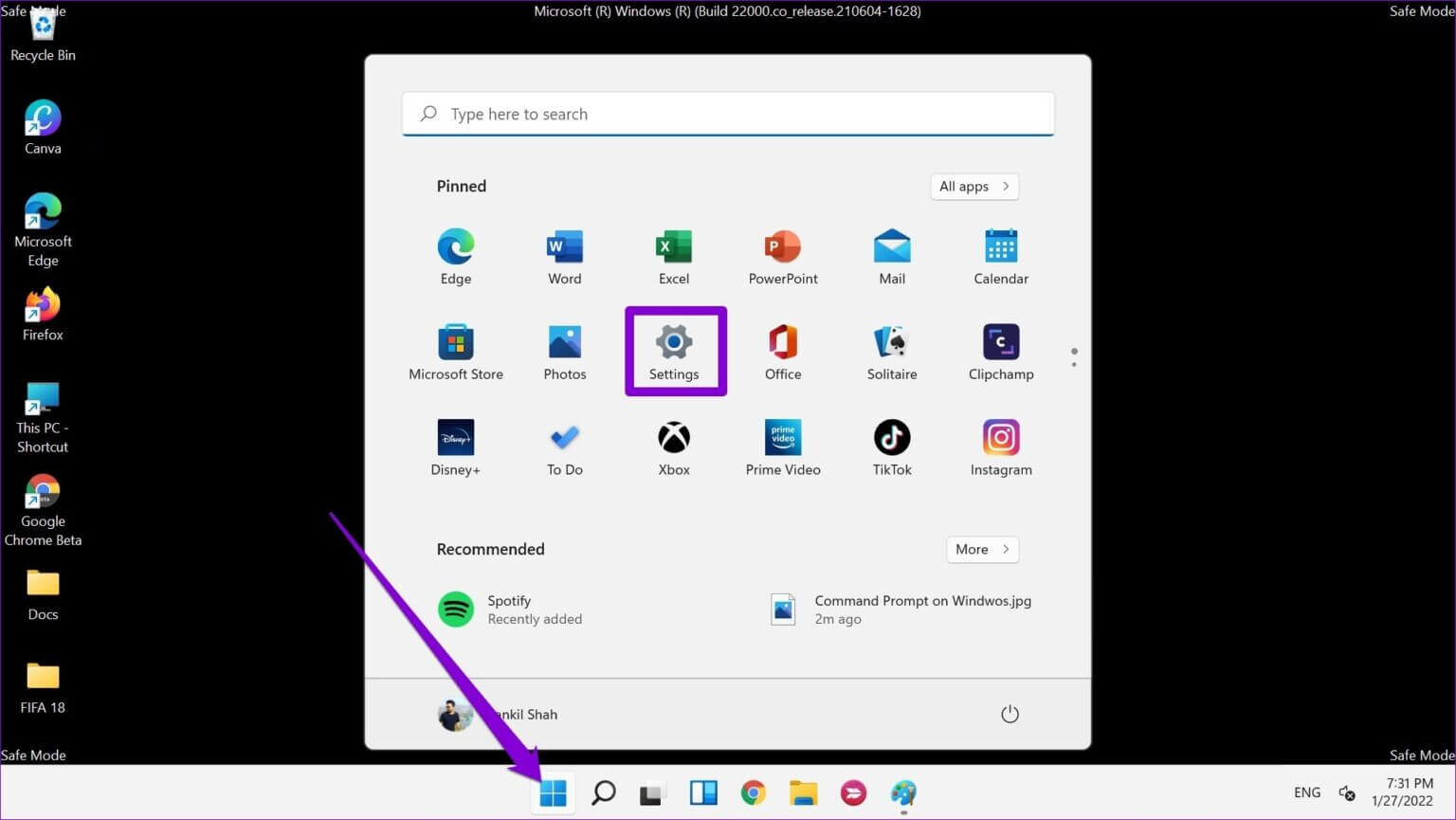Open File Explorer from taskbar
1456x820 pixels.
803,793
